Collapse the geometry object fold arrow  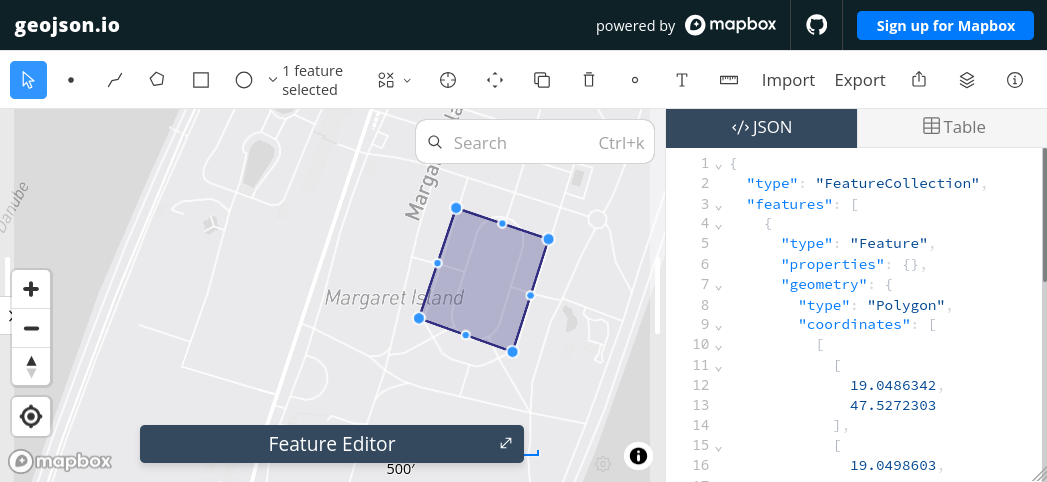tap(718, 287)
